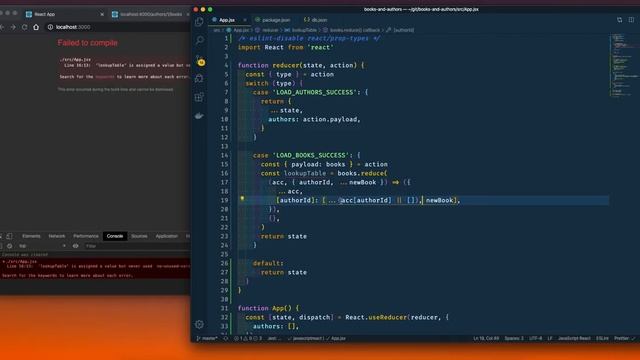
Task: Click lookupTable variable on line 16
Action: (304, 173)
